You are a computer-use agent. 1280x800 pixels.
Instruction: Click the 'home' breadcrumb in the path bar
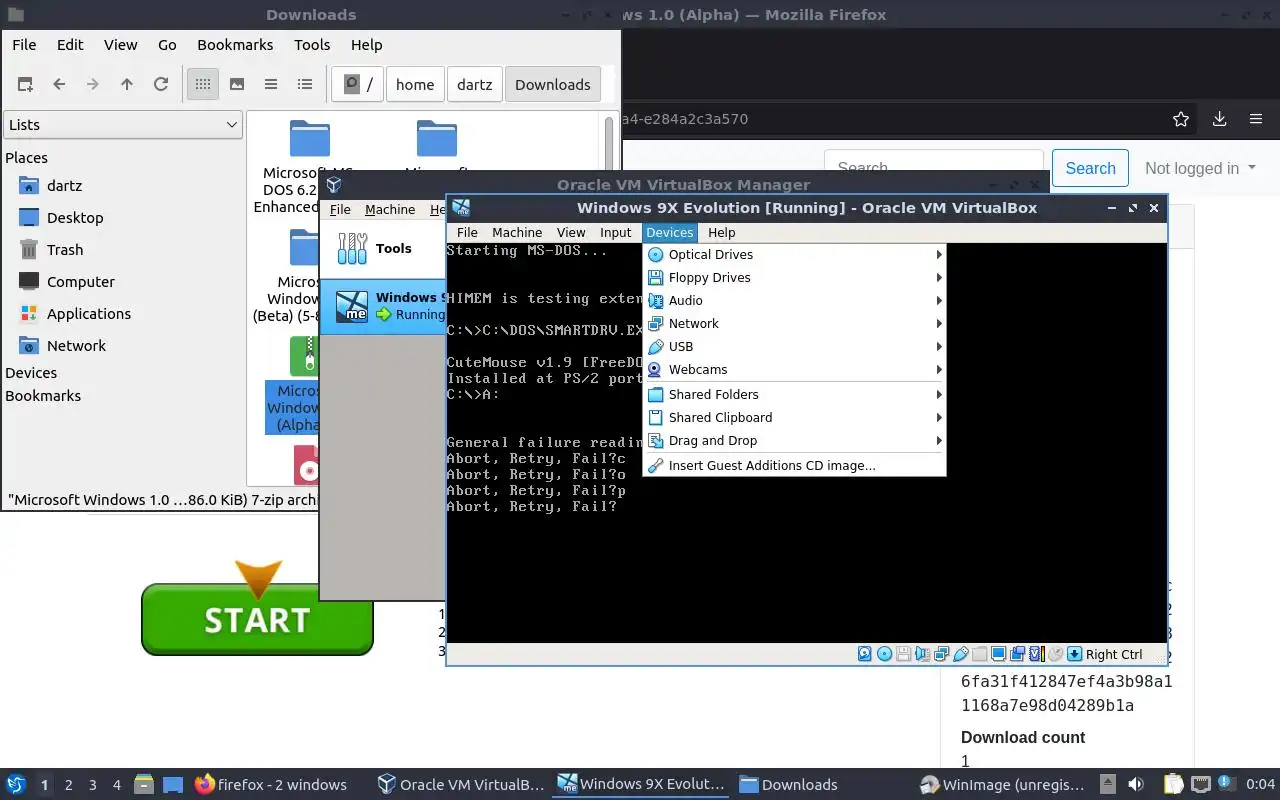coord(415,85)
